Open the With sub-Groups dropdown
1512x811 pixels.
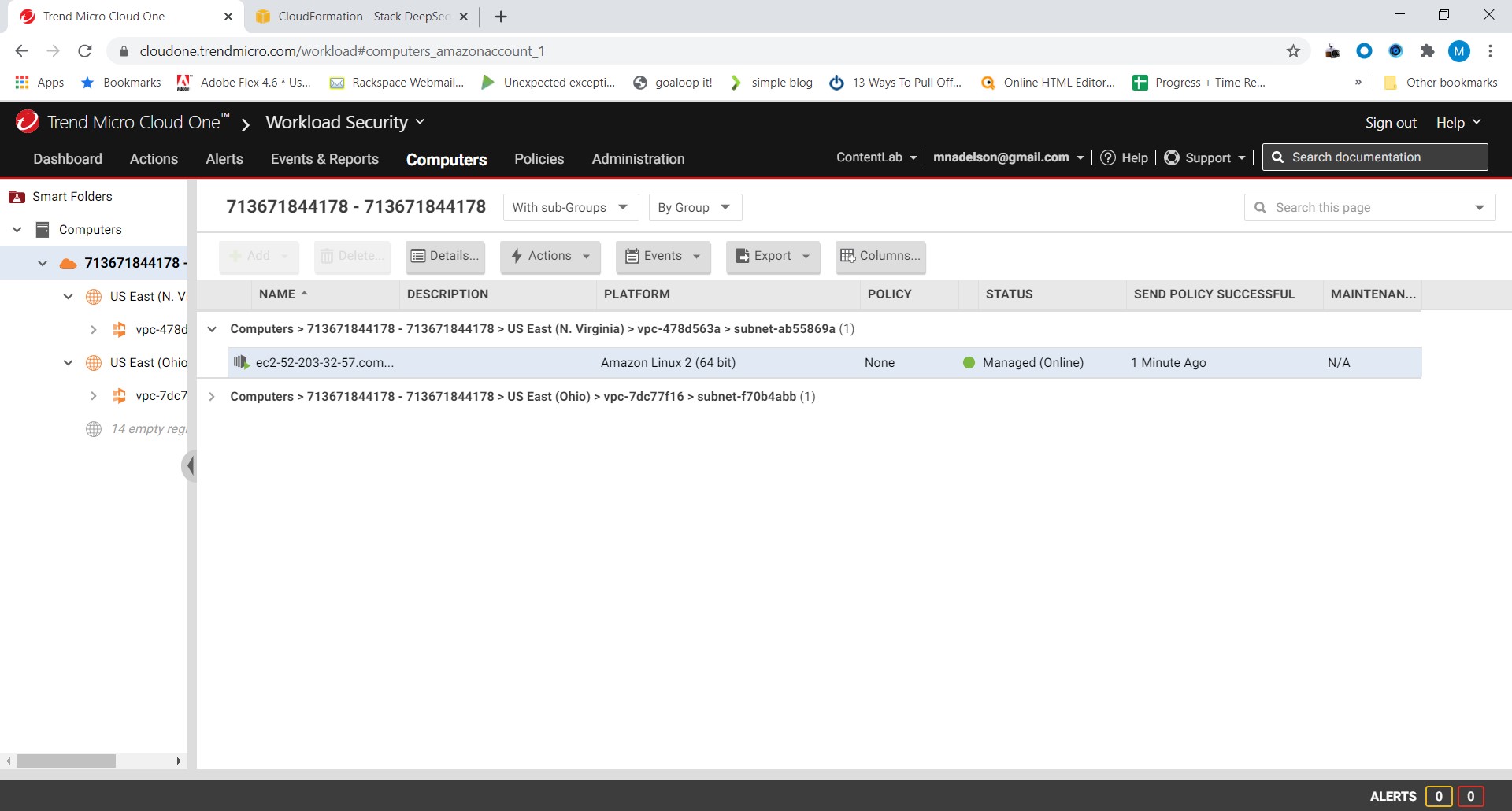pyautogui.click(x=570, y=208)
